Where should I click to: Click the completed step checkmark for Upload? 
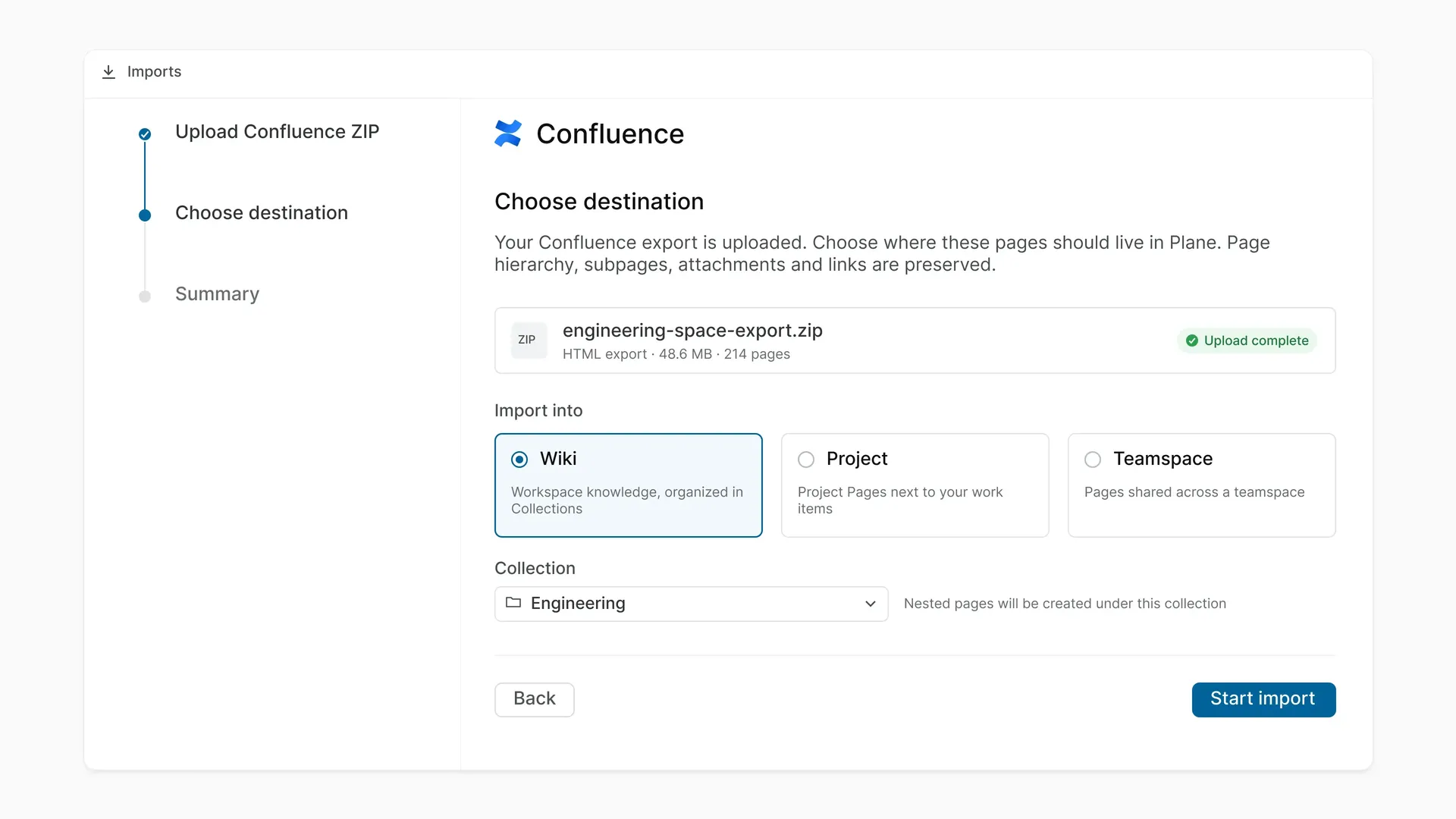(145, 134)
